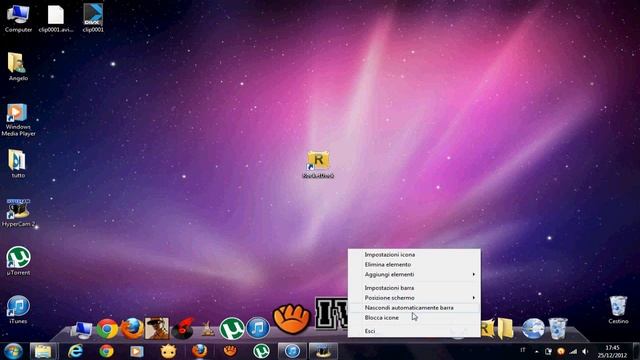This screenshot has height=360, width=640.
Task: Click the black and red disc dock icon
Action: (x=183, y=329)
